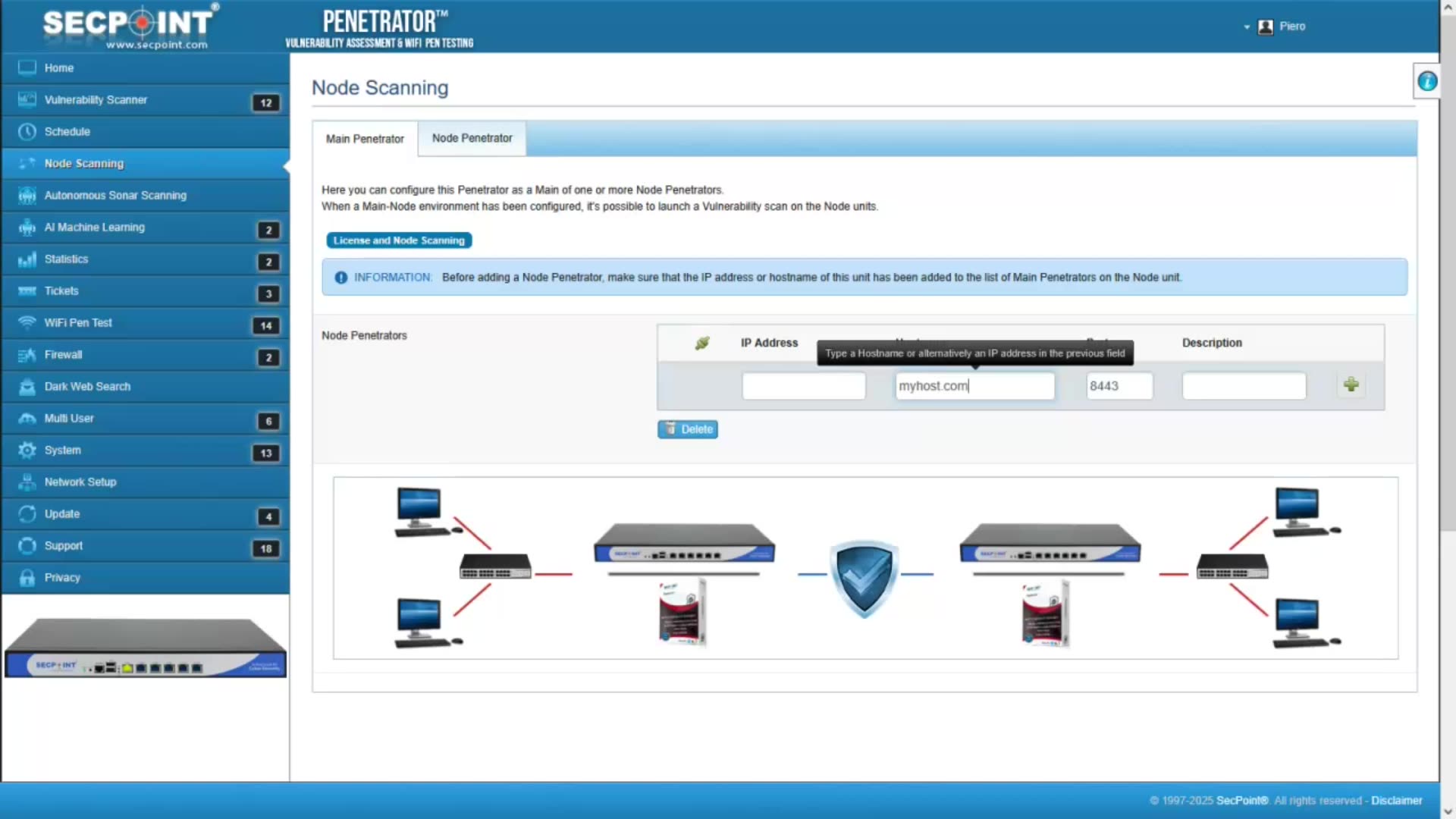
Task: Select the Main Penetrator tab
Action: click(x=365, y=139)
